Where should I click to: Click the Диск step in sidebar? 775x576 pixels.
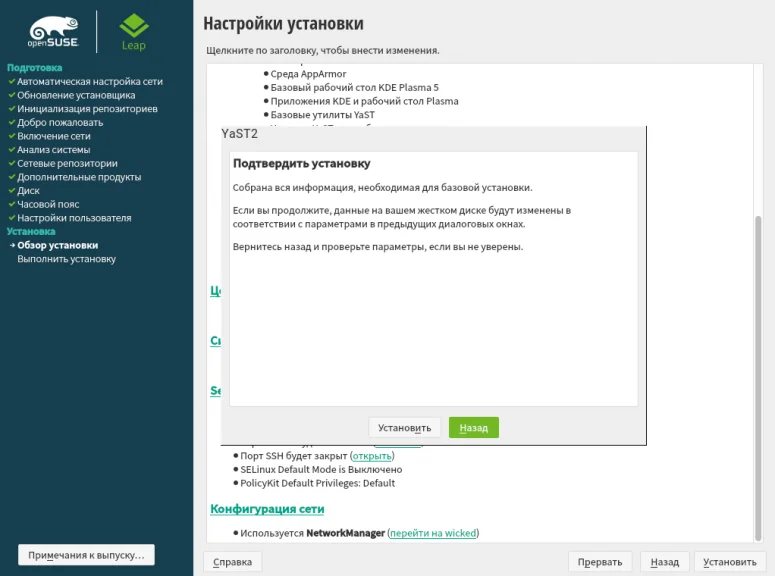coord(29,190)
